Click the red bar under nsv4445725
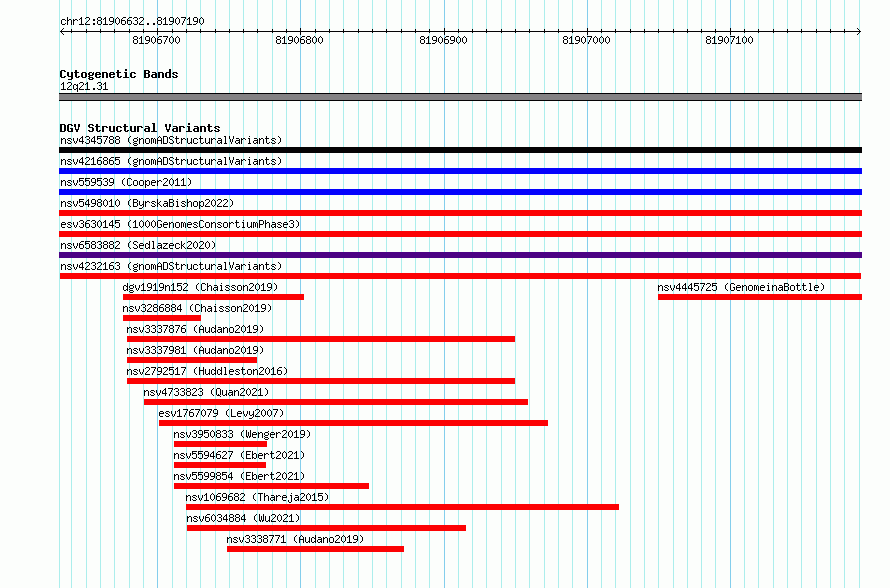The width and height of the screenshot is (890, 588). pyautogui.click(x=760, y=297)
